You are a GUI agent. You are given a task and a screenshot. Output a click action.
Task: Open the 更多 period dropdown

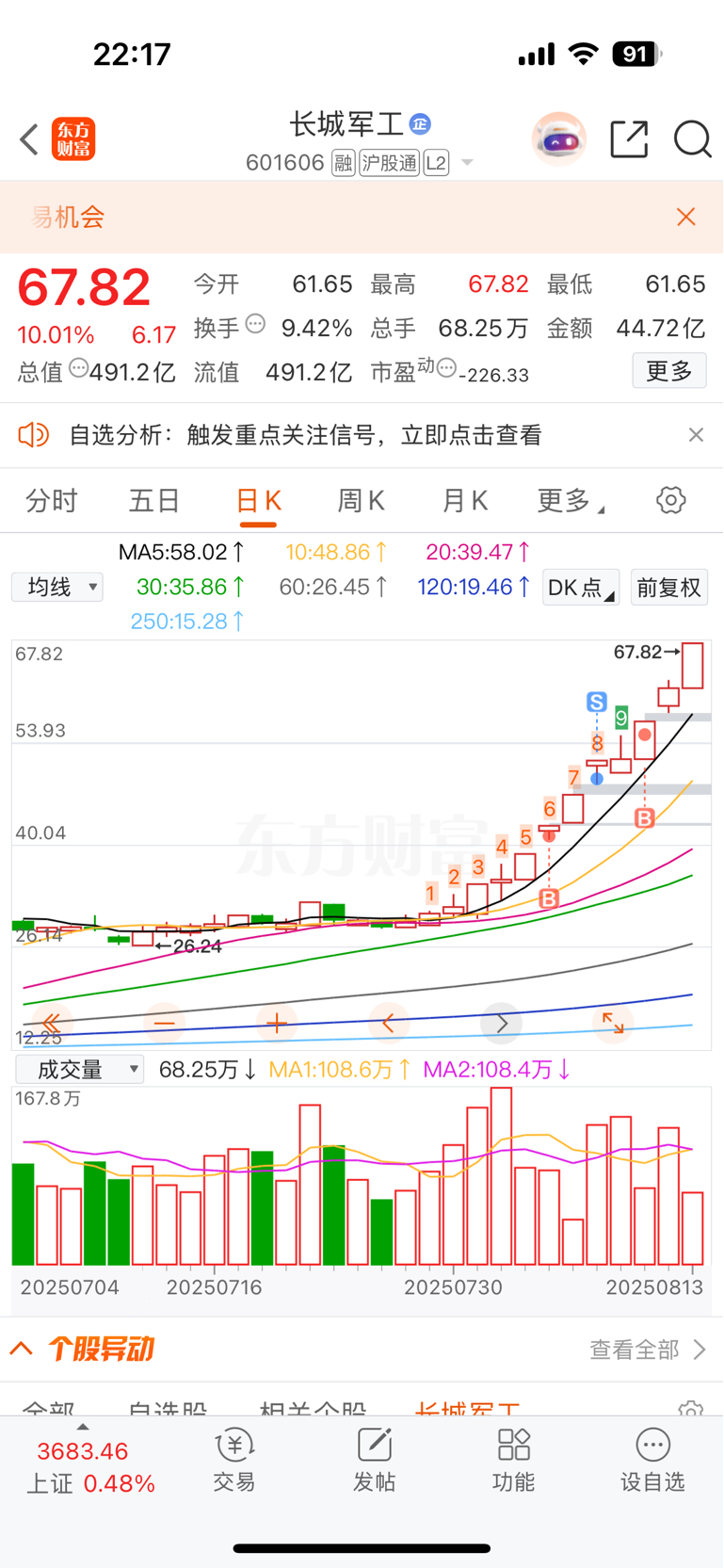[571, 501]
